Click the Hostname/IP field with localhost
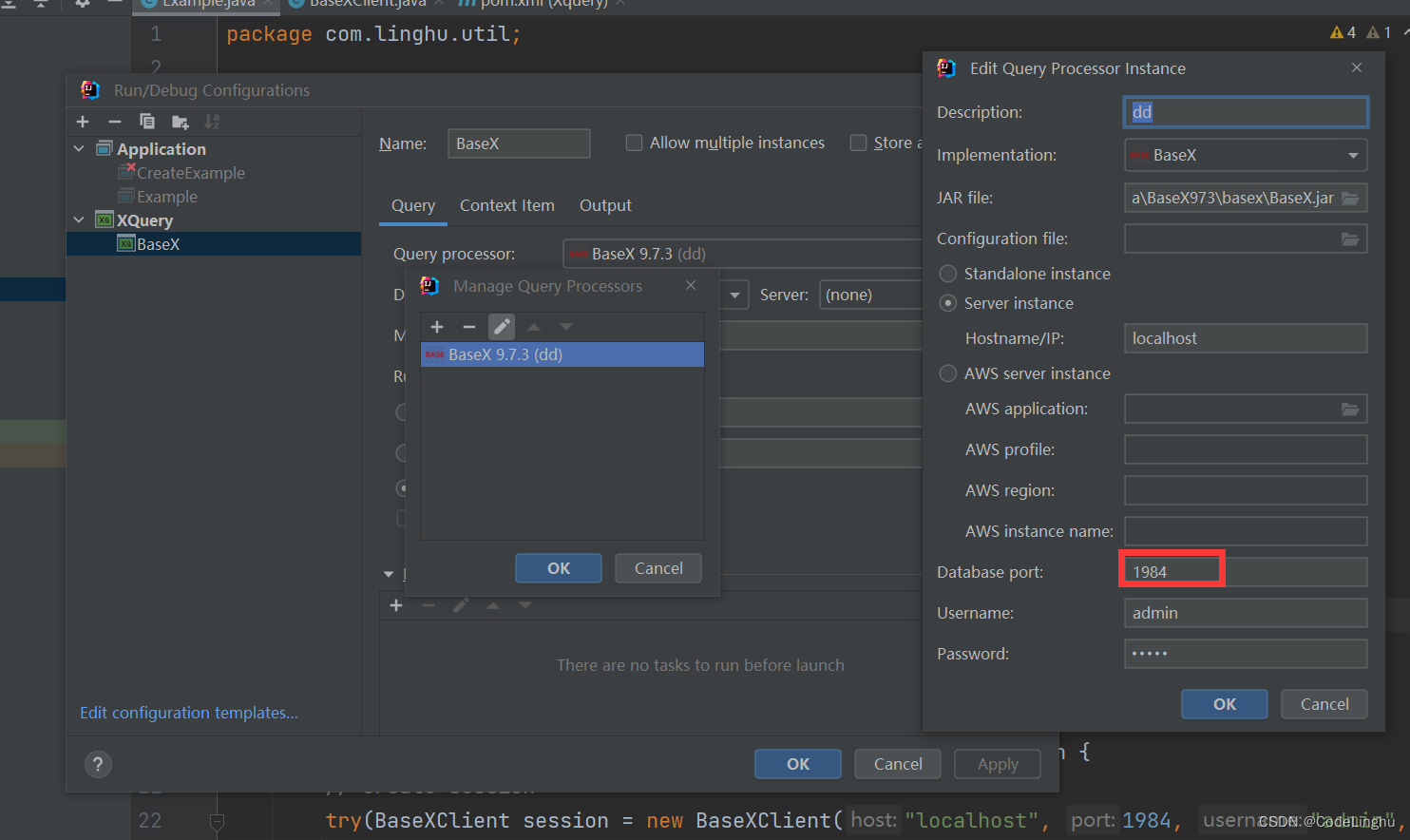Image resolution: width=1410 pixels, height=840 pixels. [x=1246, y=338]
